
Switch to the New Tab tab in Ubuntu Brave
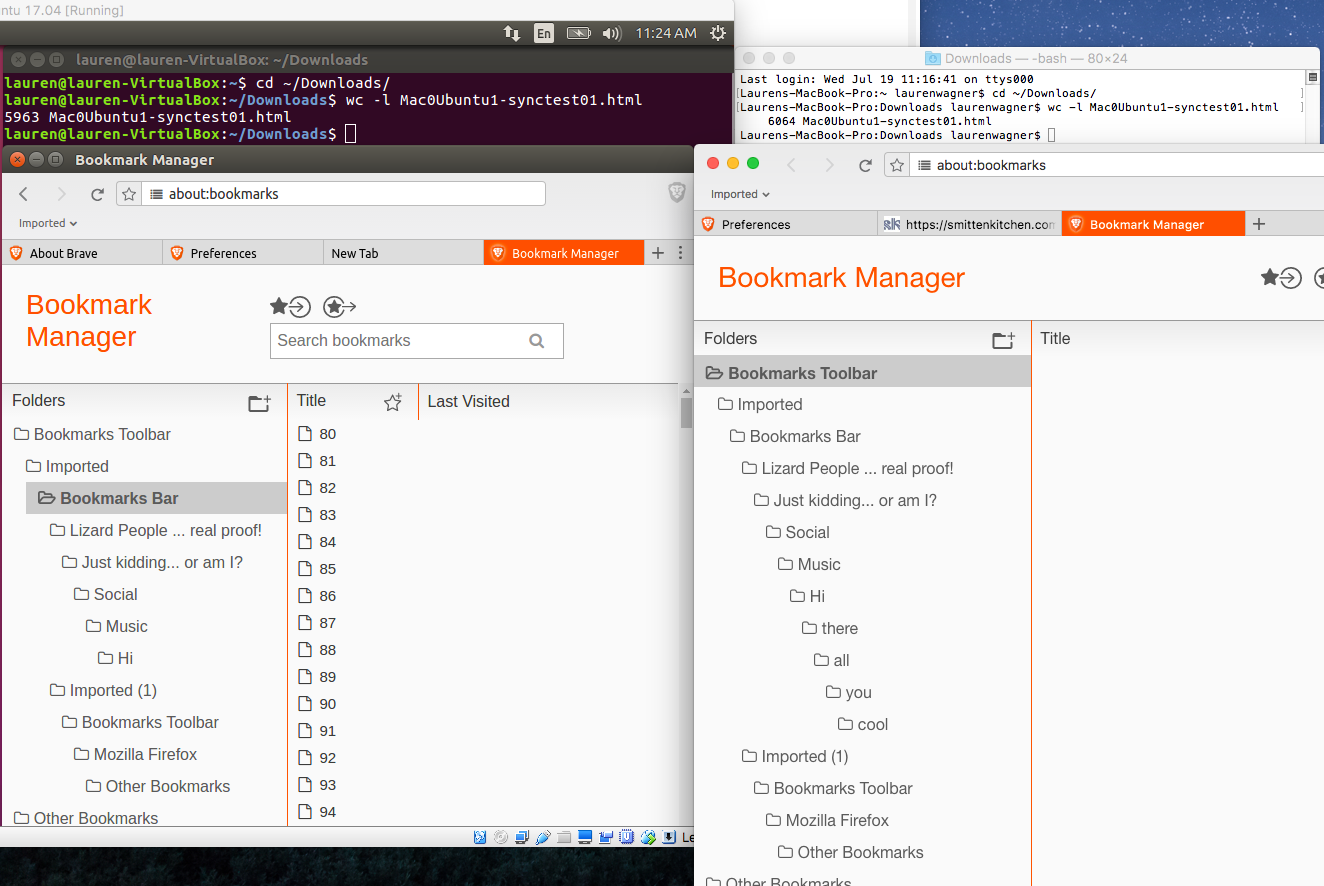pos(403,253)
